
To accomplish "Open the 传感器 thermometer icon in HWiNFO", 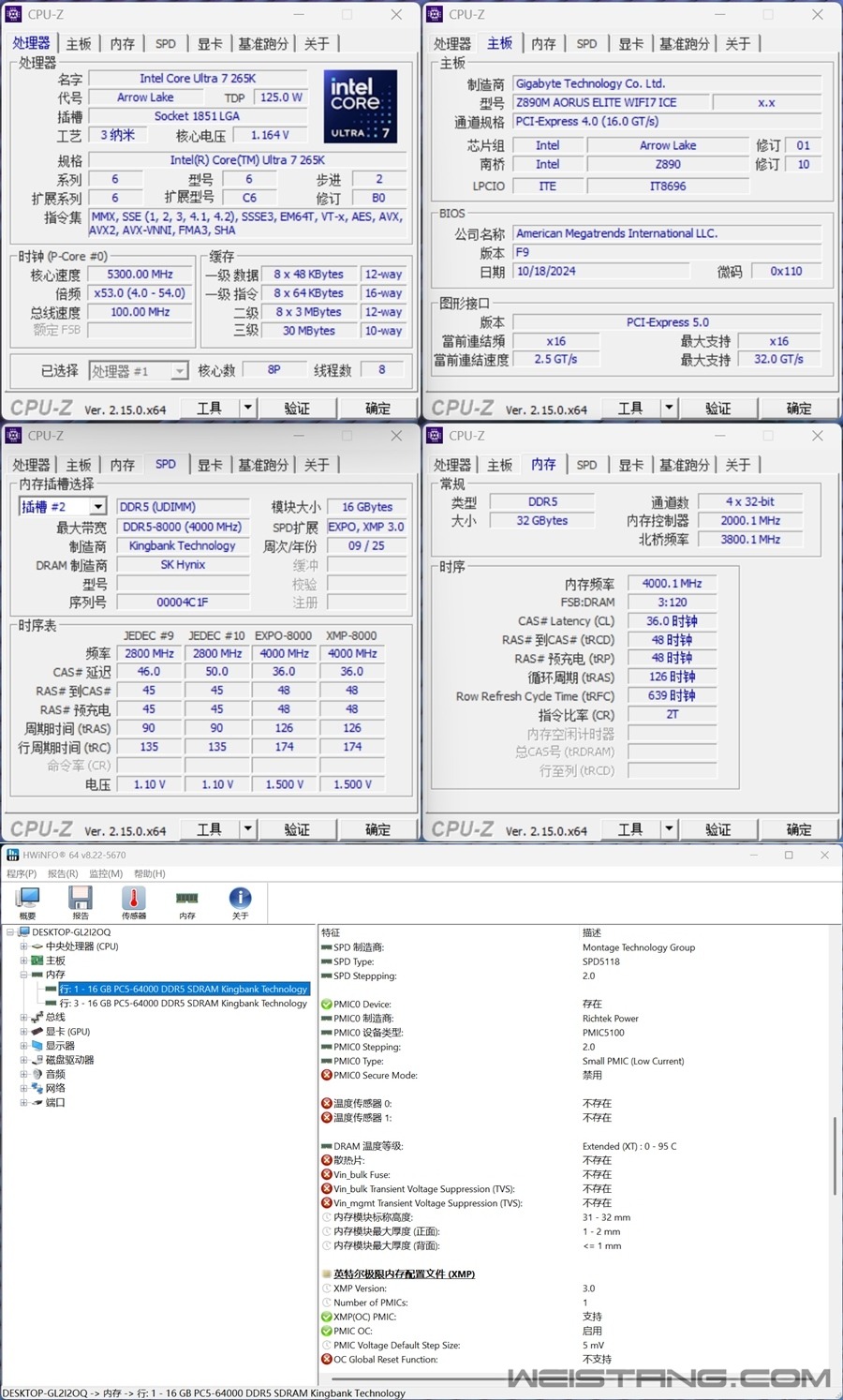I will click(134, 899).
